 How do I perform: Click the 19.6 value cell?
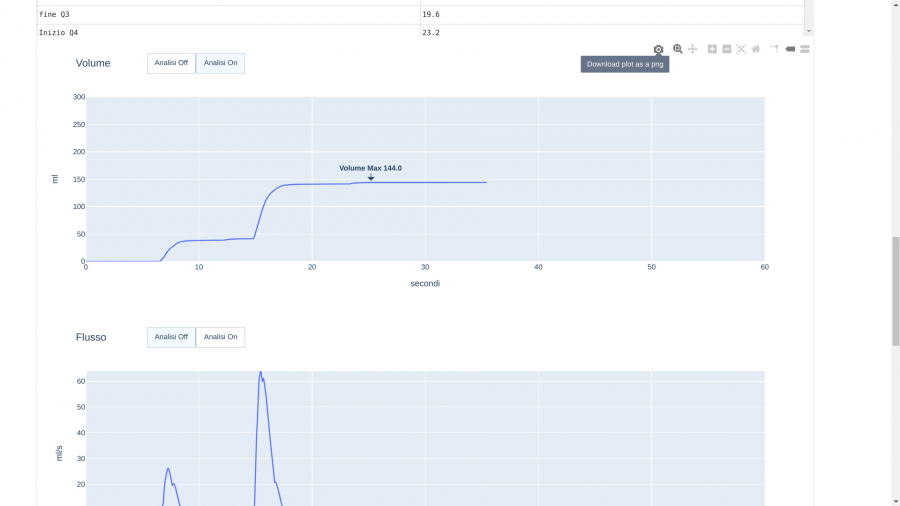pyautogui.click(x=612, y=15)
